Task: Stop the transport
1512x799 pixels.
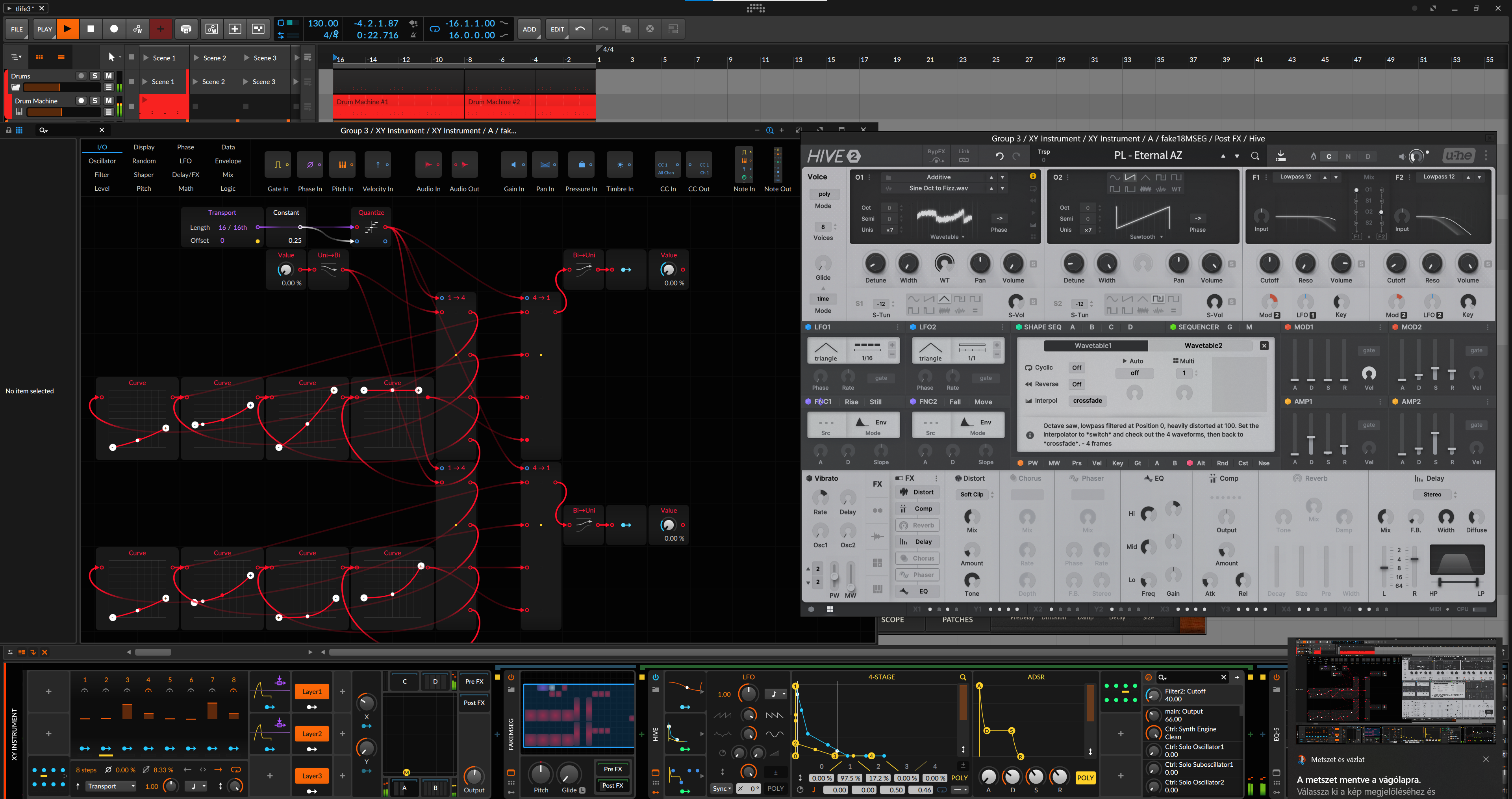Action: click(x=91, y=29)
